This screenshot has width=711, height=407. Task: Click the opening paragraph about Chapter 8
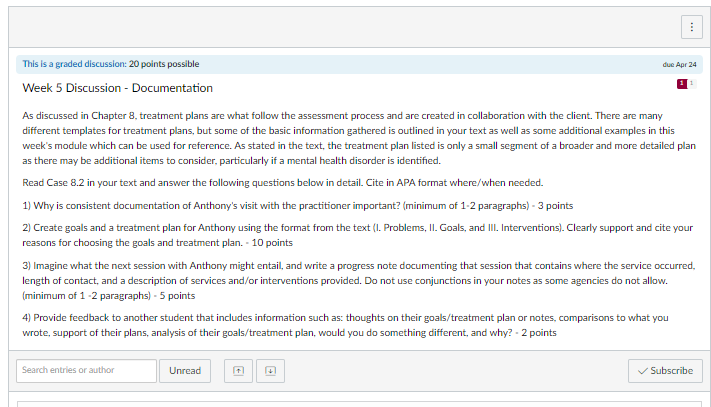coord(359,138)
